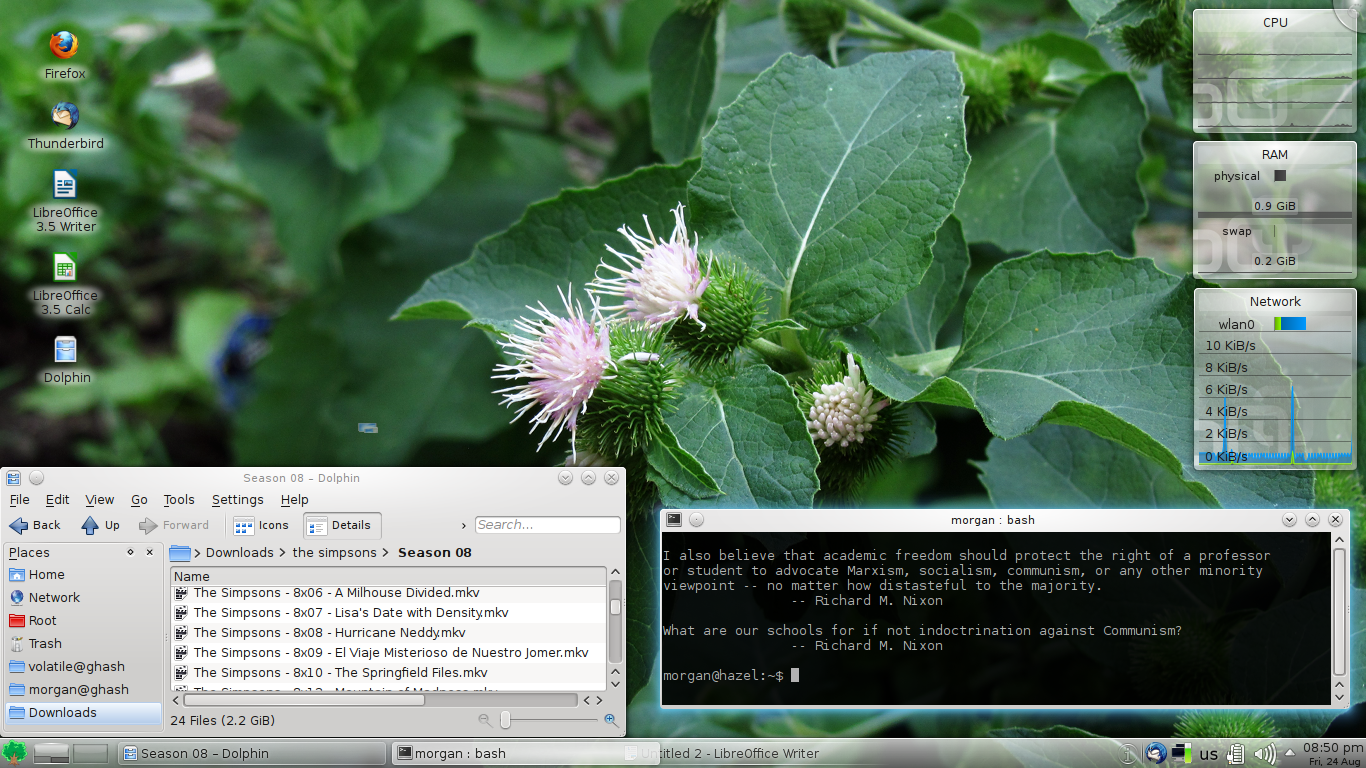Close the Places panel
The width and height of the screenshot is (1366, 768).
click(150, 552)
